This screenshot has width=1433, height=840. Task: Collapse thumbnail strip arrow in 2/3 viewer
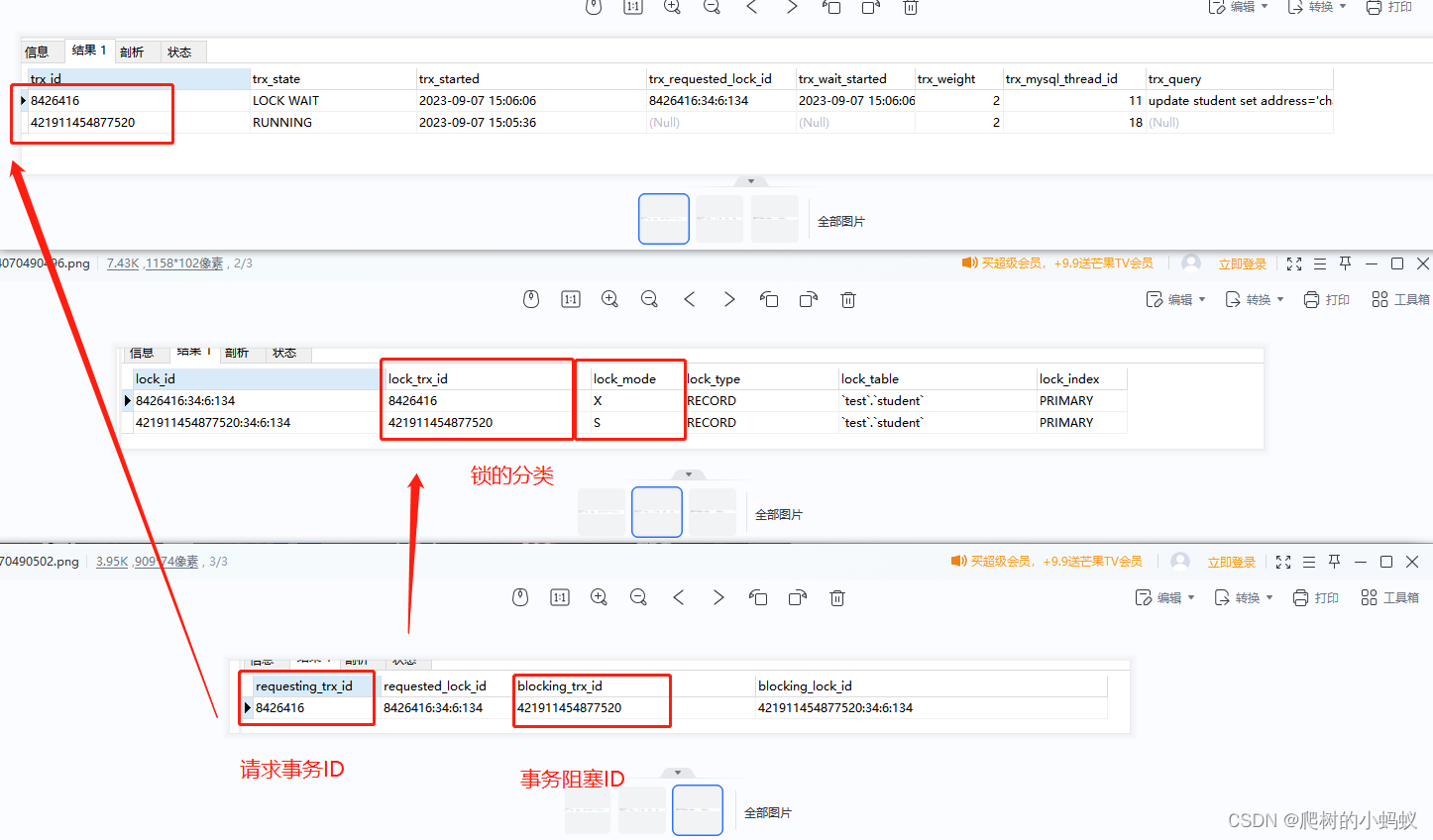689,474
